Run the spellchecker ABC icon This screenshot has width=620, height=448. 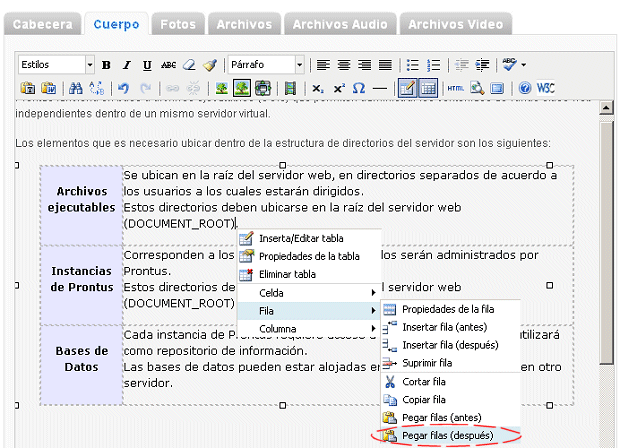509,64
